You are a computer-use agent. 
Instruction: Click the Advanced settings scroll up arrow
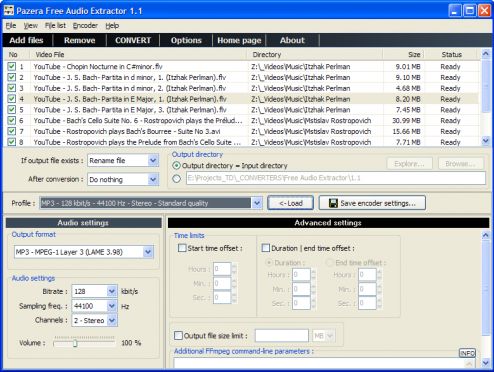tap(485, 235)
